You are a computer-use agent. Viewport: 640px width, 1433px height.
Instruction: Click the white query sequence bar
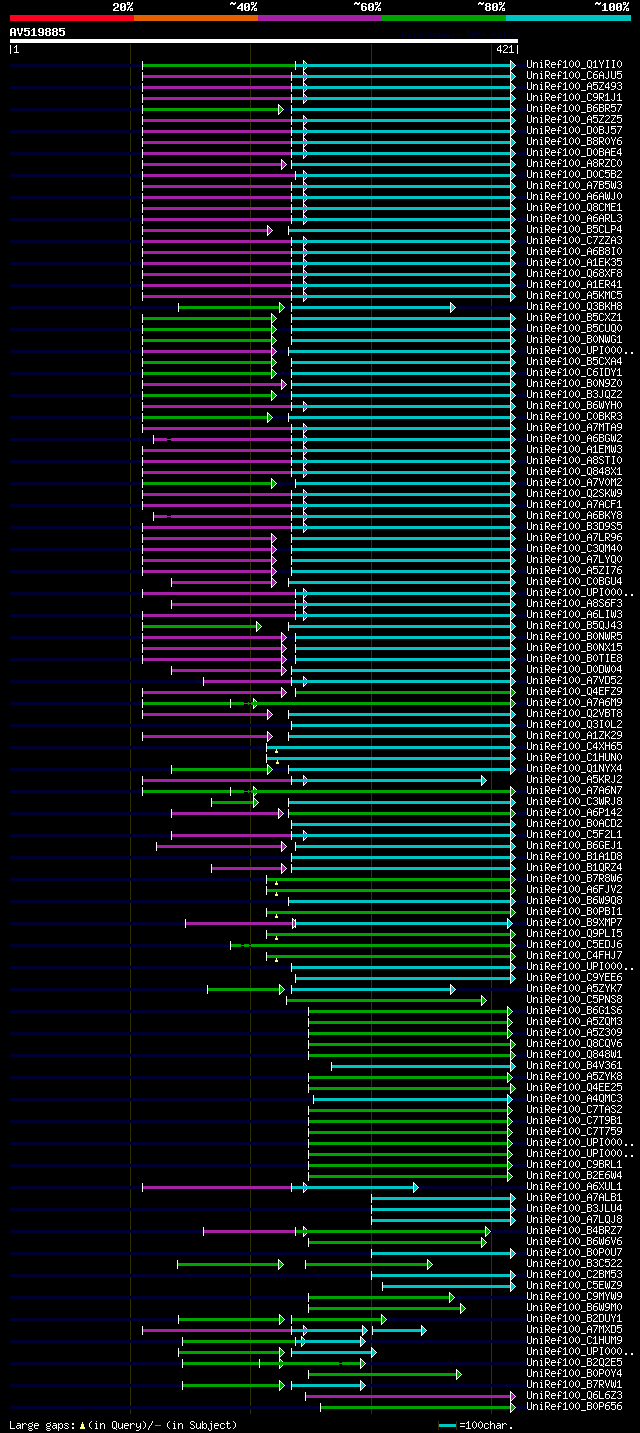pyautogui.click(x=264, y=41)
